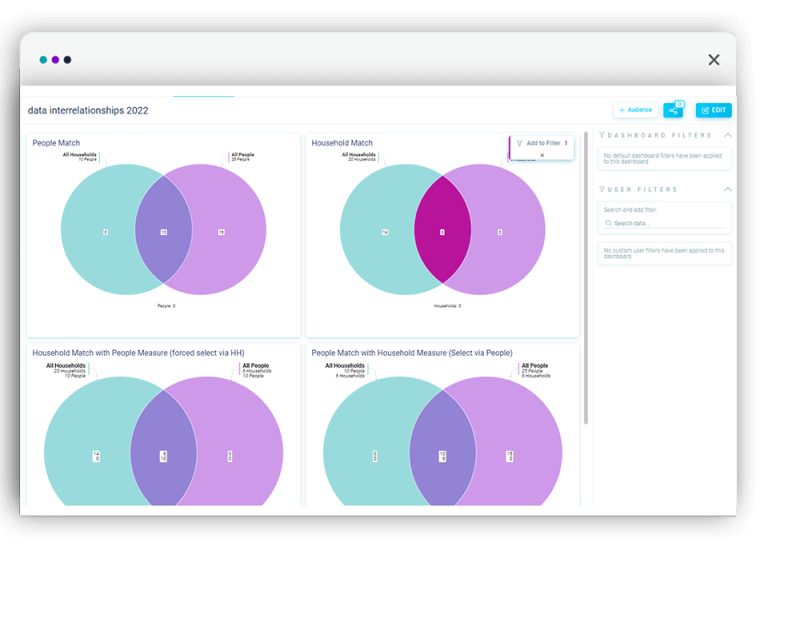800x622 pixels.
Task: Click the User Filters funnel icon
Action: 602,188
